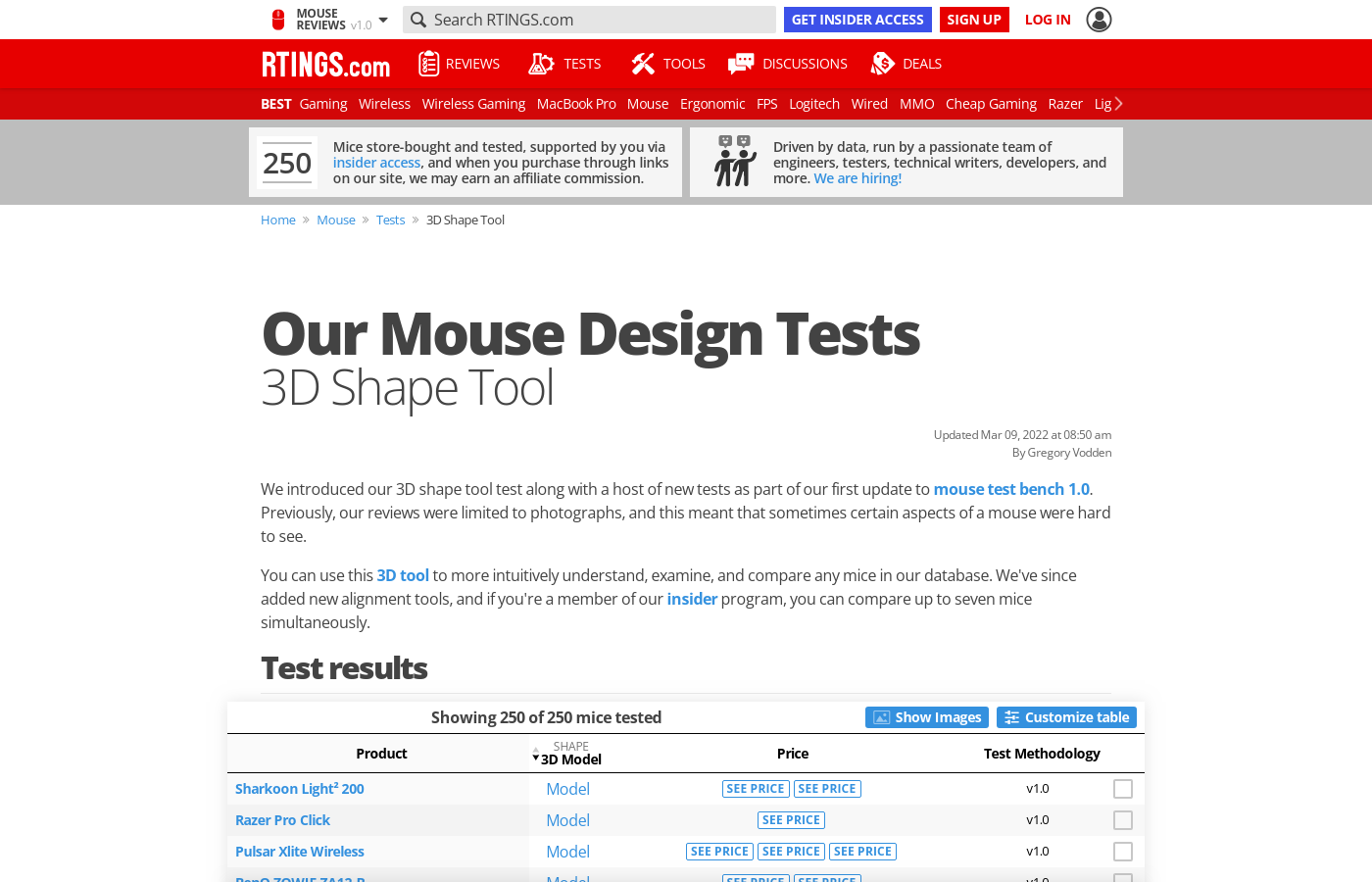Click the Tools wrench icon
1372x882 pixels.
coord(643,64)
